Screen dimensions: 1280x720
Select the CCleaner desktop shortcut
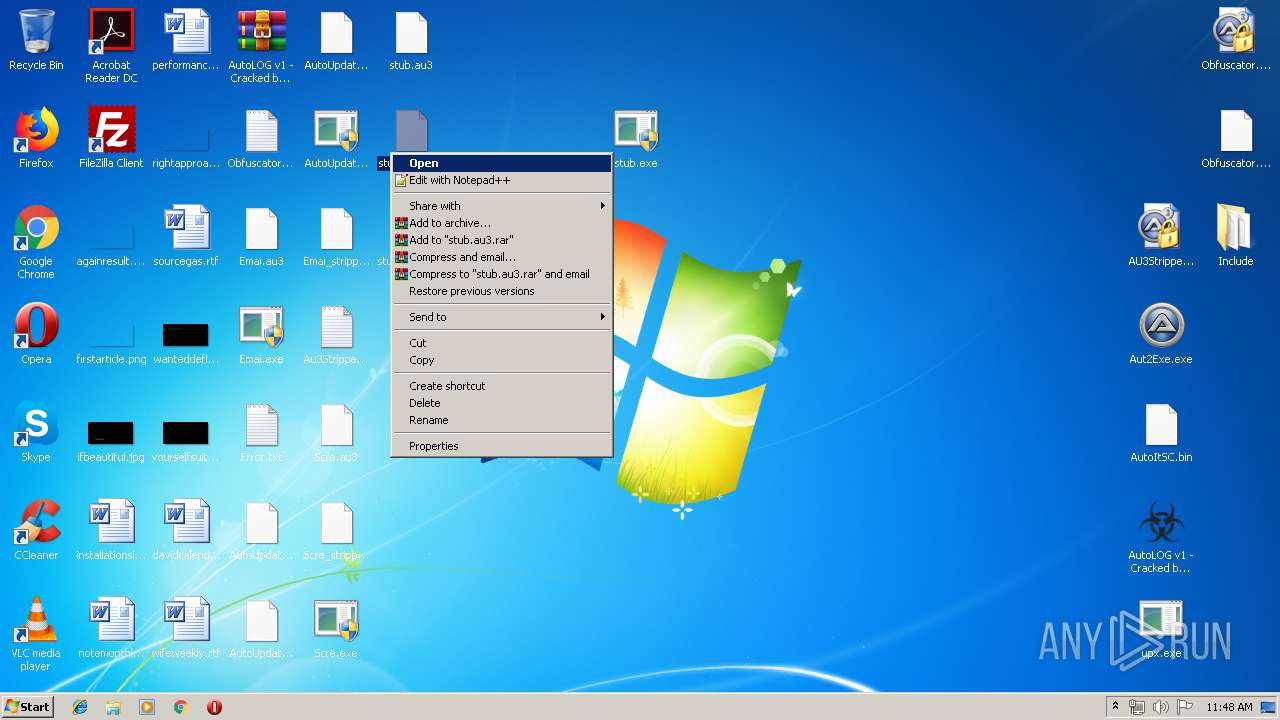pos(36,530)
